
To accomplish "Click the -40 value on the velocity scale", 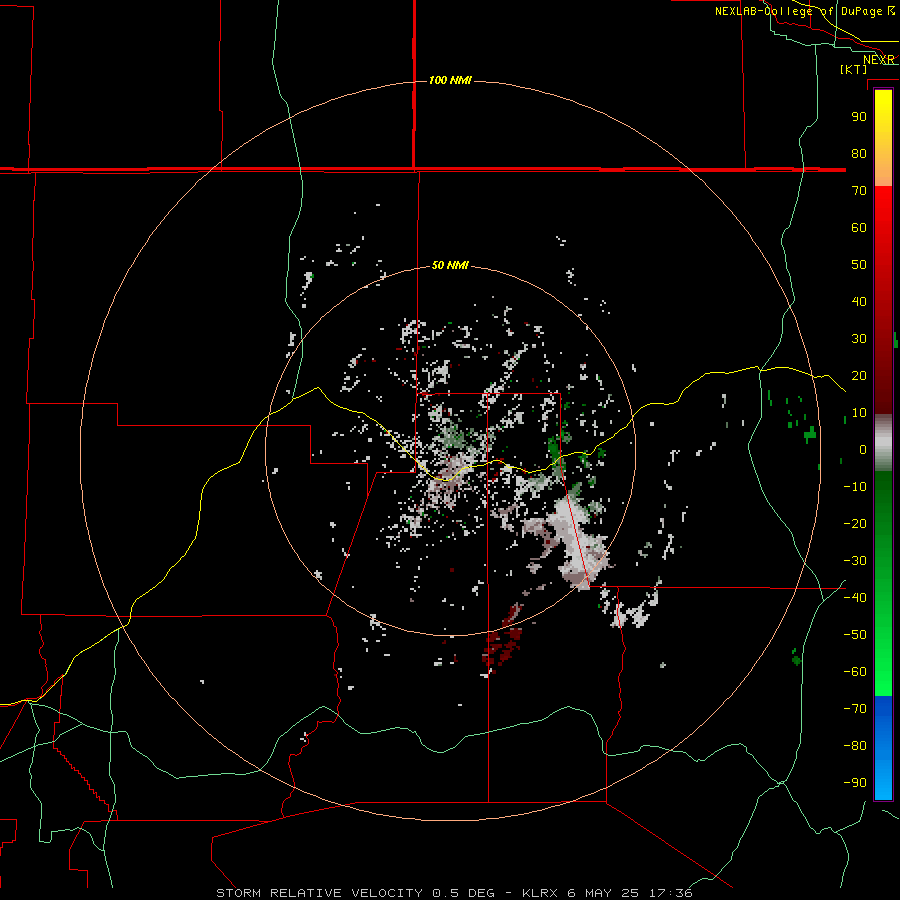I will 855,598.
